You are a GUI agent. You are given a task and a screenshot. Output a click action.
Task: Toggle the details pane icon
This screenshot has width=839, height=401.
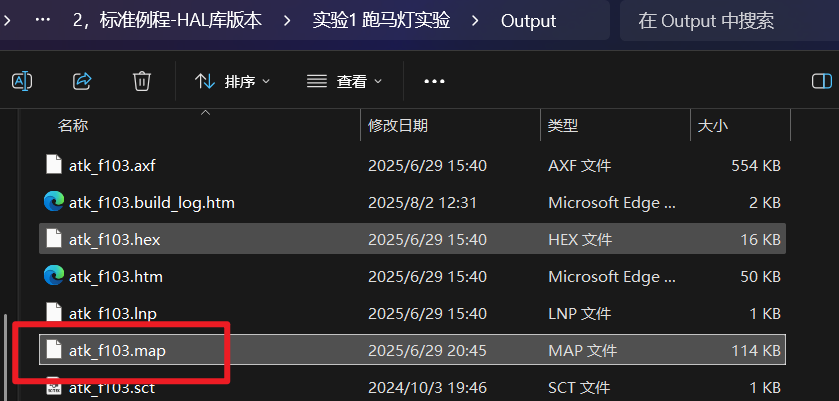pyautogui.click(x=821, y=81)
